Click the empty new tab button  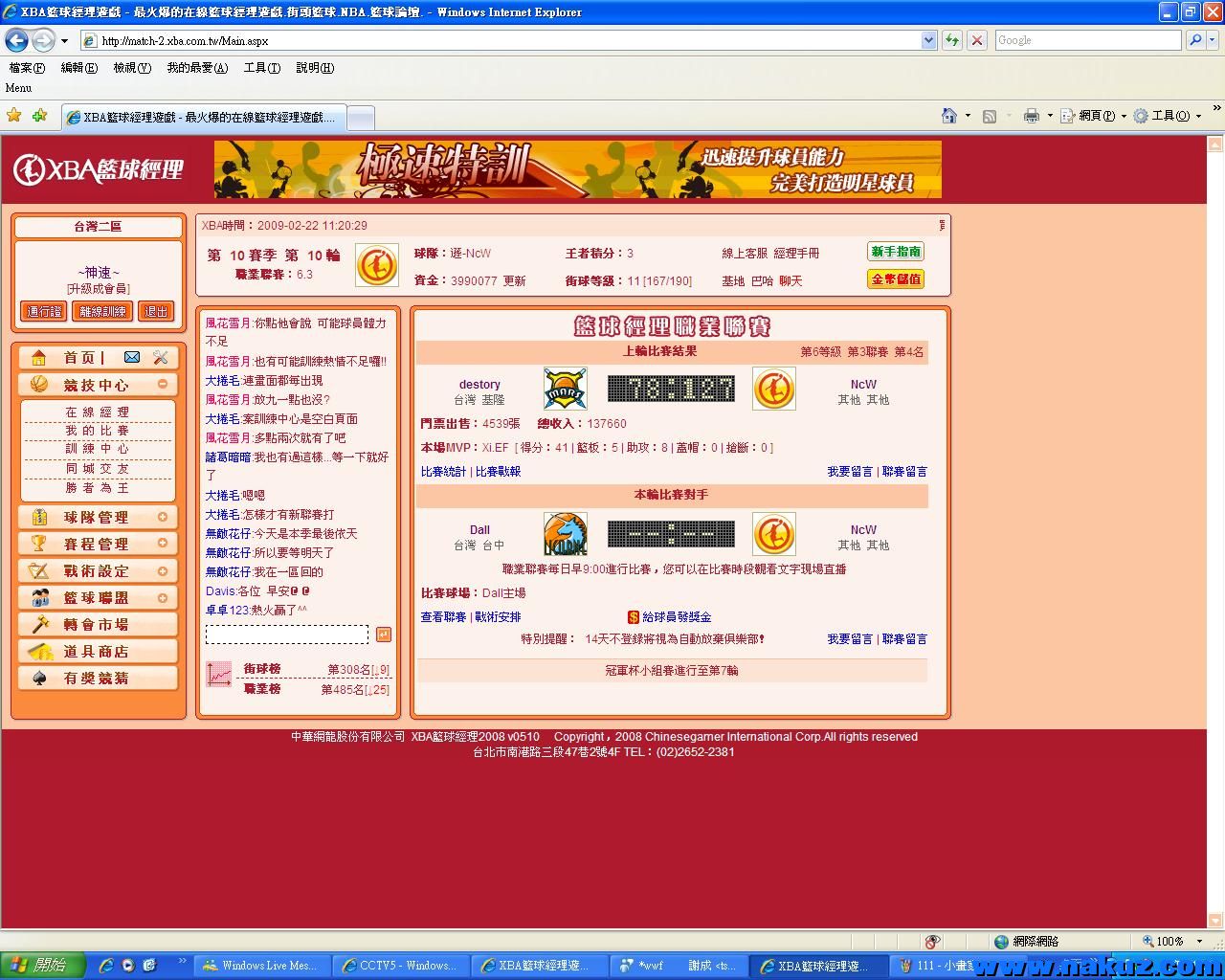pos(360,118)
